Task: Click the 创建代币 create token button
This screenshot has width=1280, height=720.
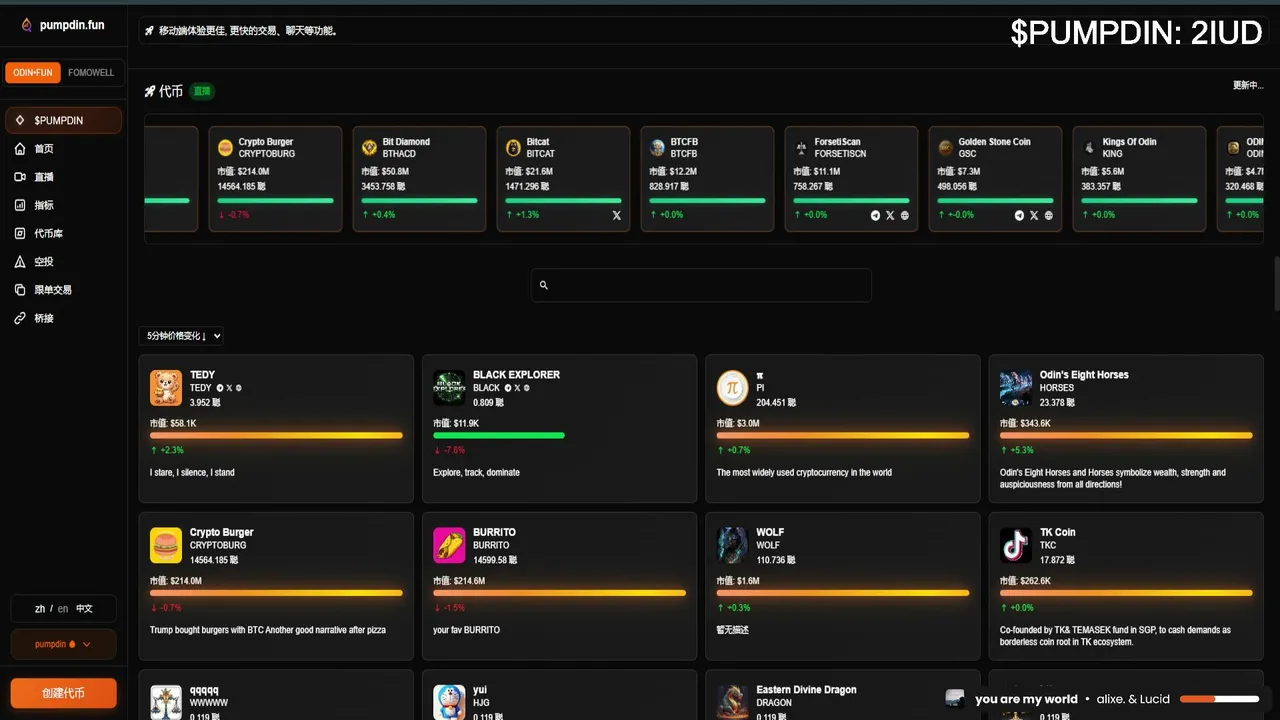Action: pos(63,693)
